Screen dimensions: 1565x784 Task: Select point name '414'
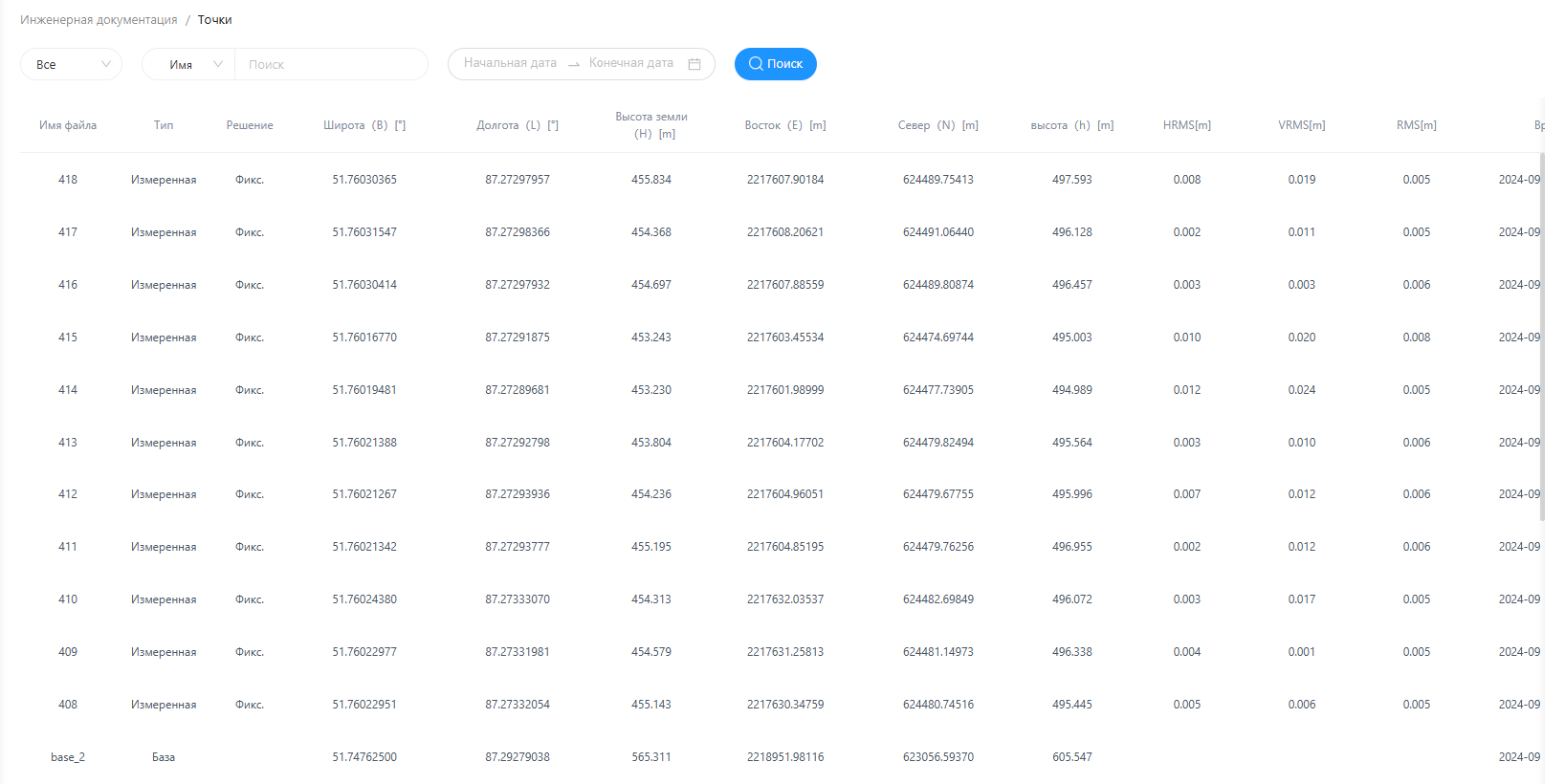[68, 390]
